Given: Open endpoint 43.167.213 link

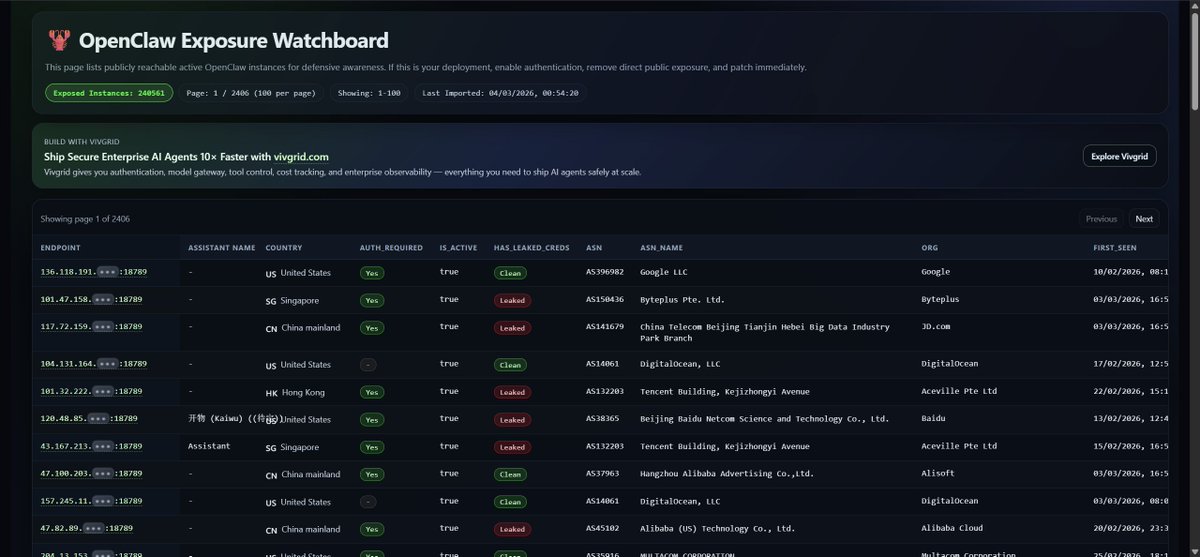Looking at the screenshot, I should point(91,446).
